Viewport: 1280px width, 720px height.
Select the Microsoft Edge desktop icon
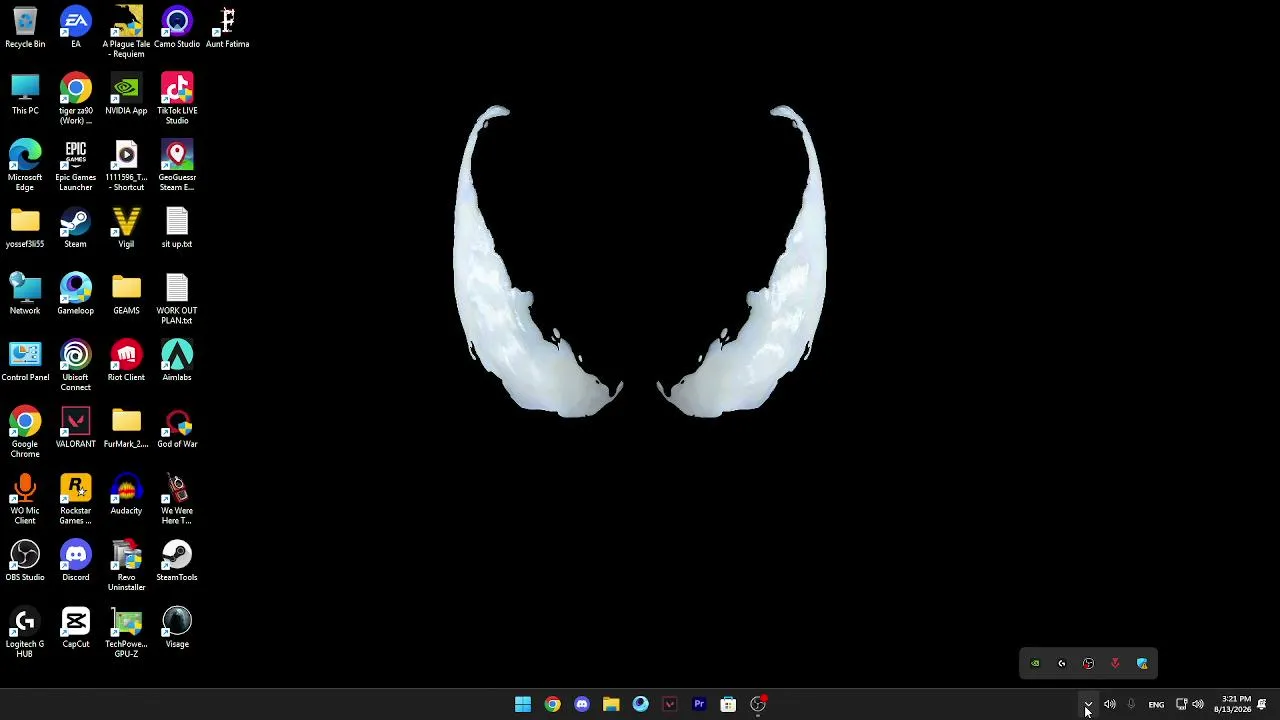[x=25, y=166]
